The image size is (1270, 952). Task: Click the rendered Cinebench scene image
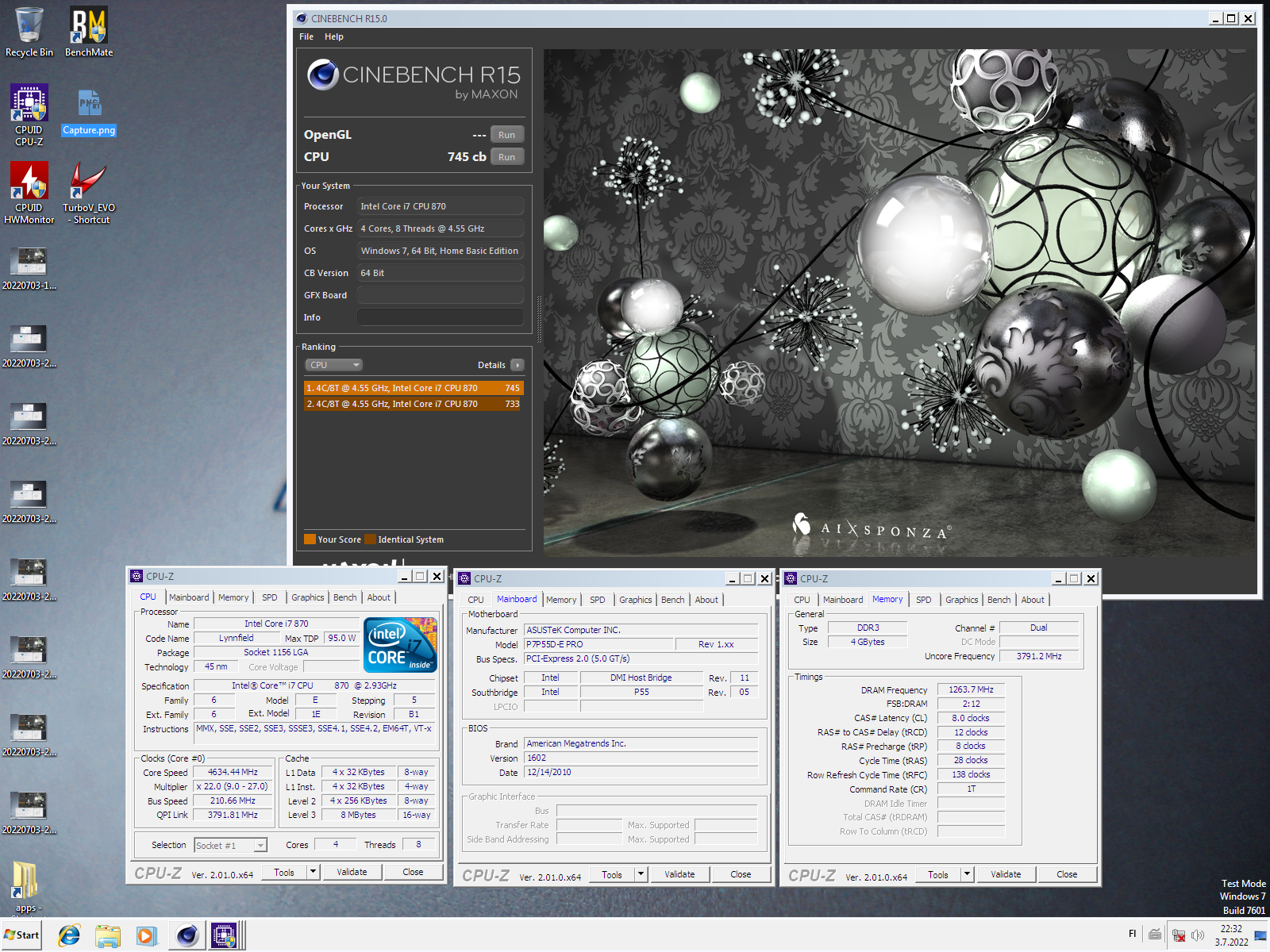[899, 302]
